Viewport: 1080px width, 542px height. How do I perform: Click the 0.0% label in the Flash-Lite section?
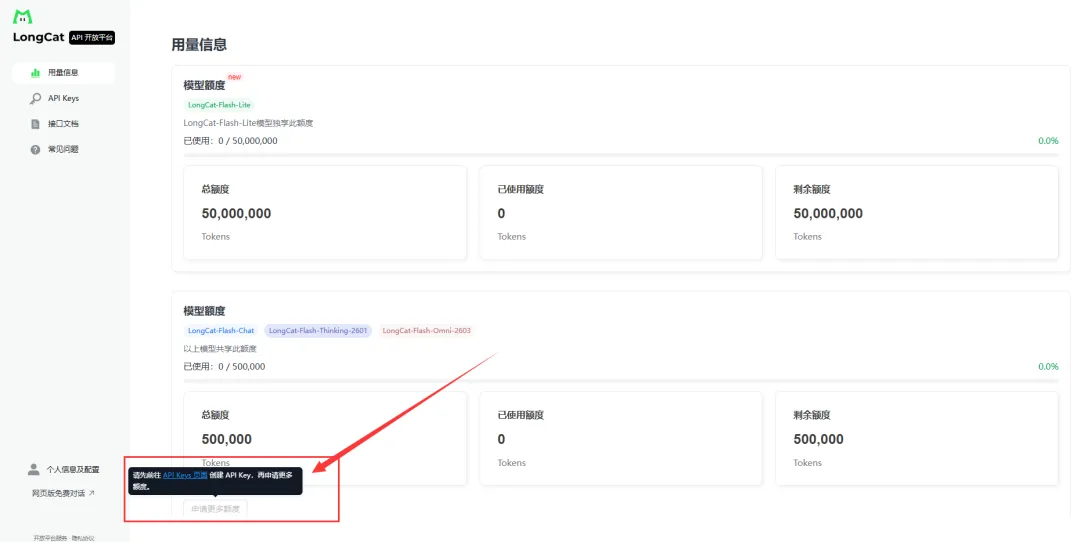click(1048, 140)
